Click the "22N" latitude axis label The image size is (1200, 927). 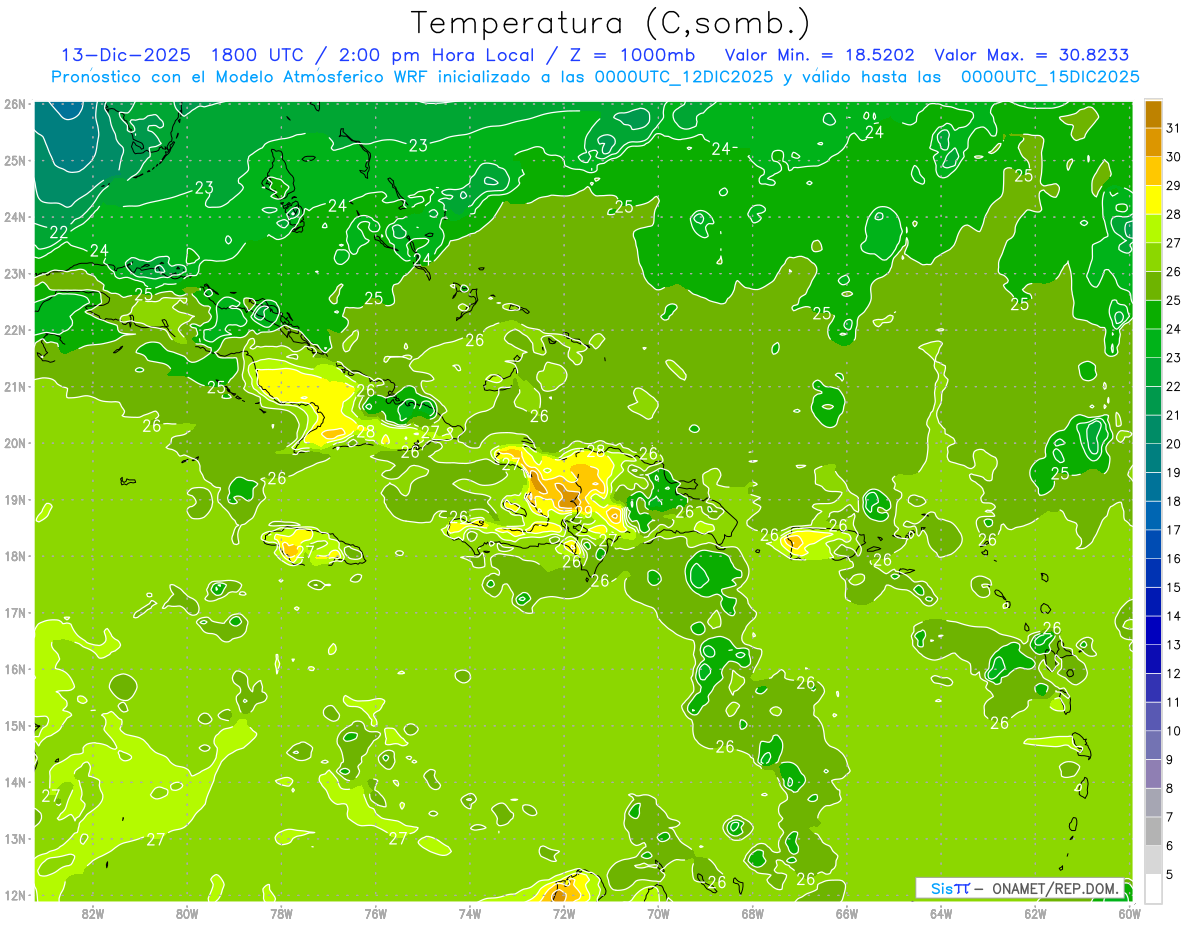click(15, 330)
